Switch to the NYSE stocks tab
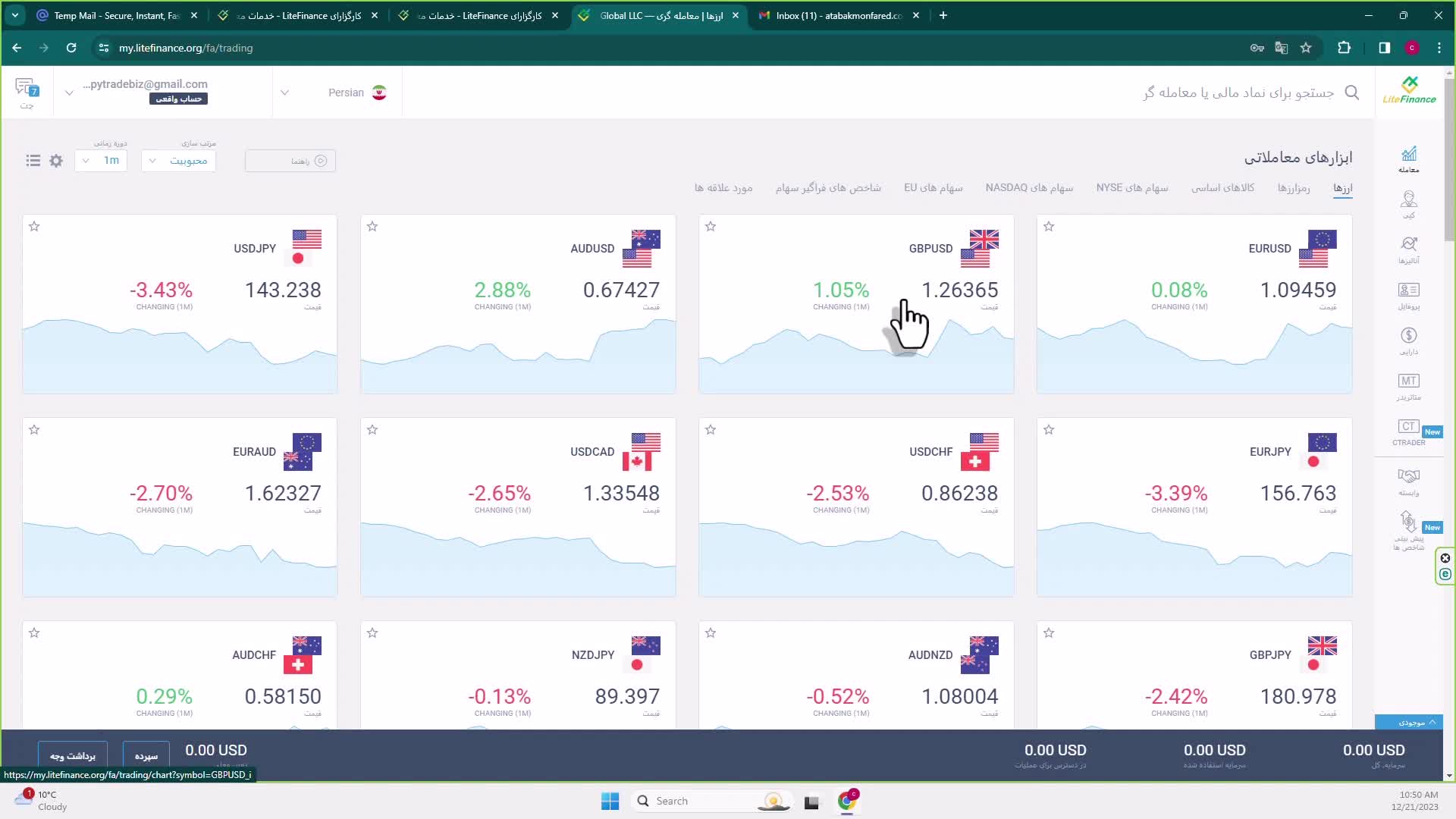The image size is (1456, 819). pos(1131,187)
